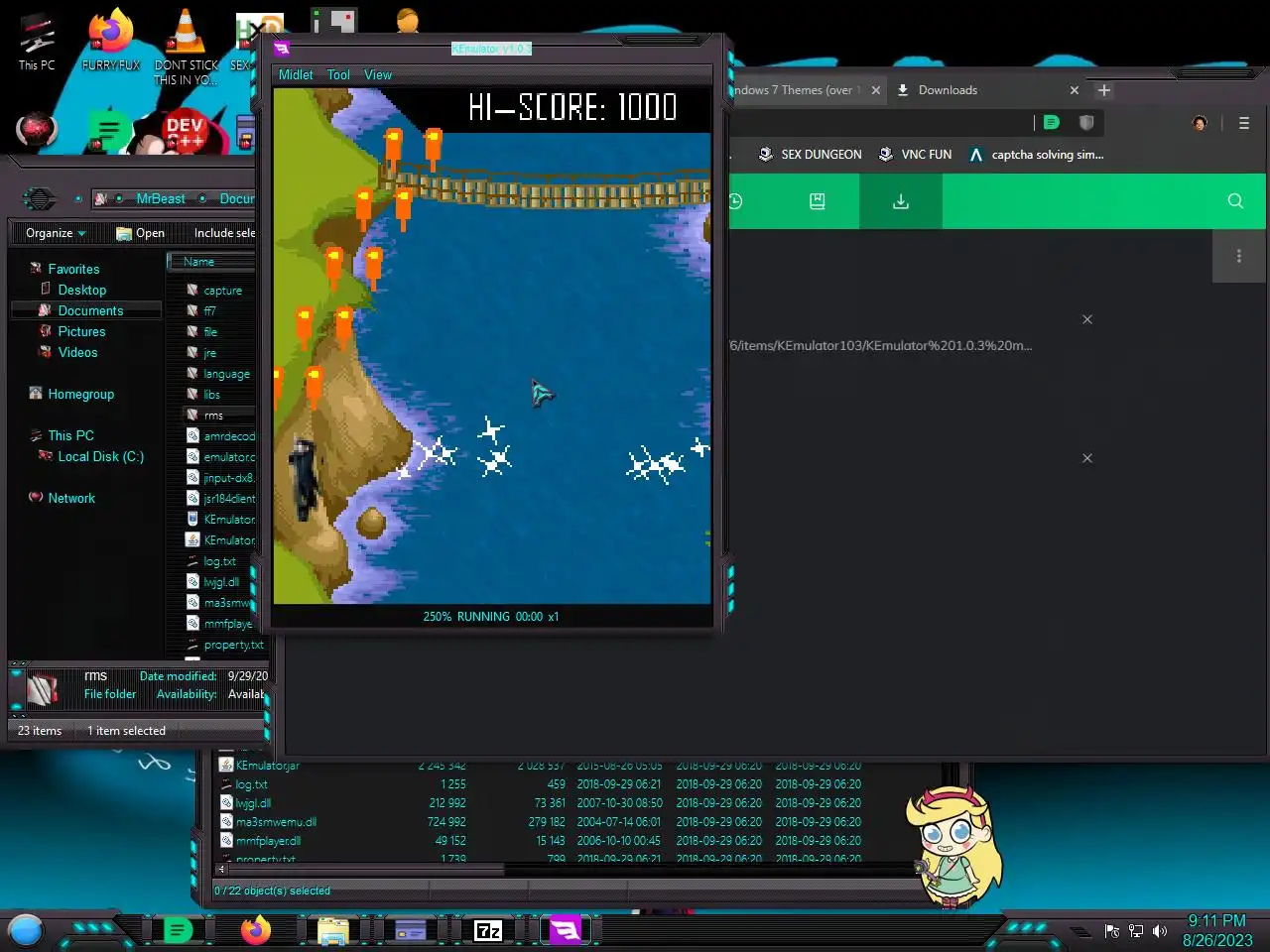Open 7-Zip from the taskbar

487,930
